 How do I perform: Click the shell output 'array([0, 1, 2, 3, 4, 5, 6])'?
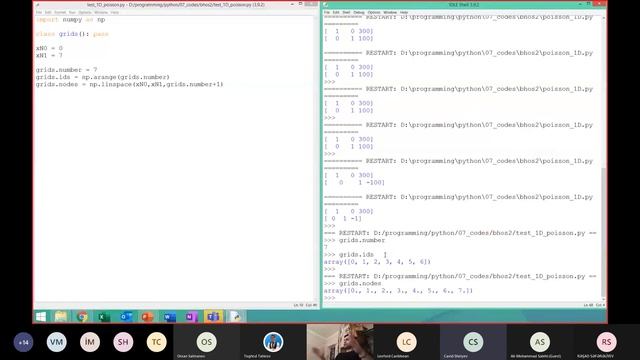(x=377, y=262)
